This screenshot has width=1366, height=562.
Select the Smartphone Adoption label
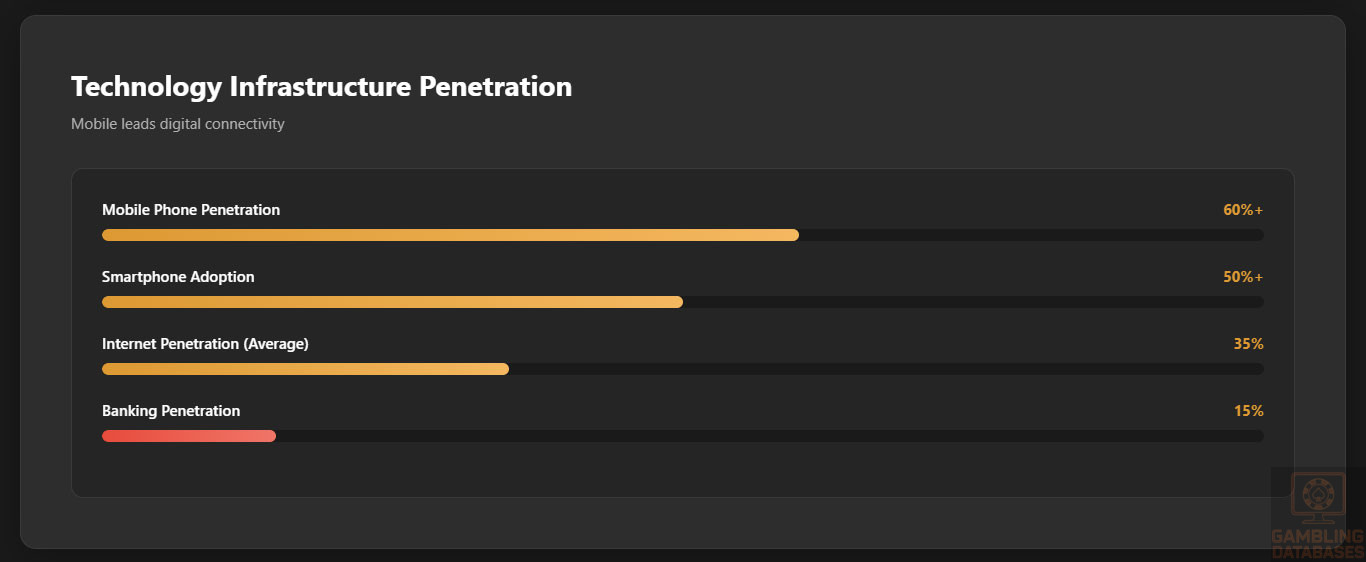click(178, 277)
